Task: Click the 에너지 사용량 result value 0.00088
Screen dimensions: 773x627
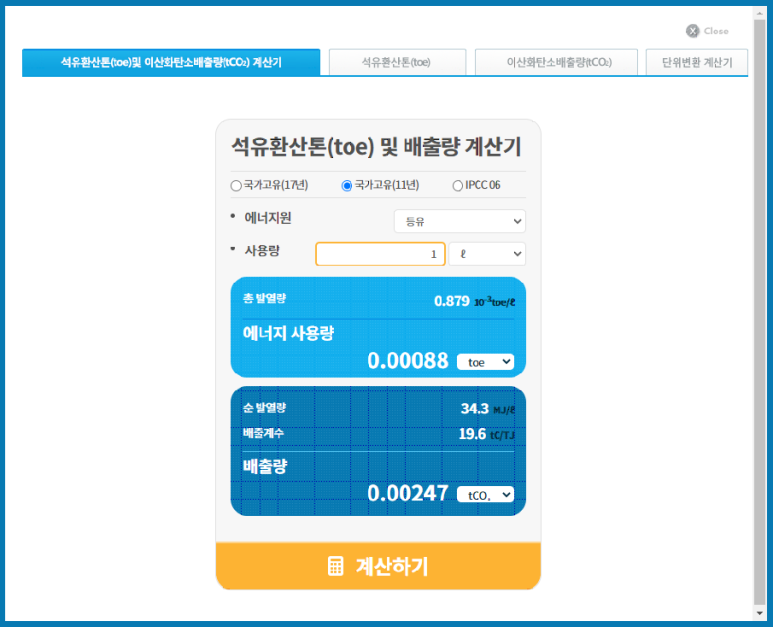Action: point(407,360)
